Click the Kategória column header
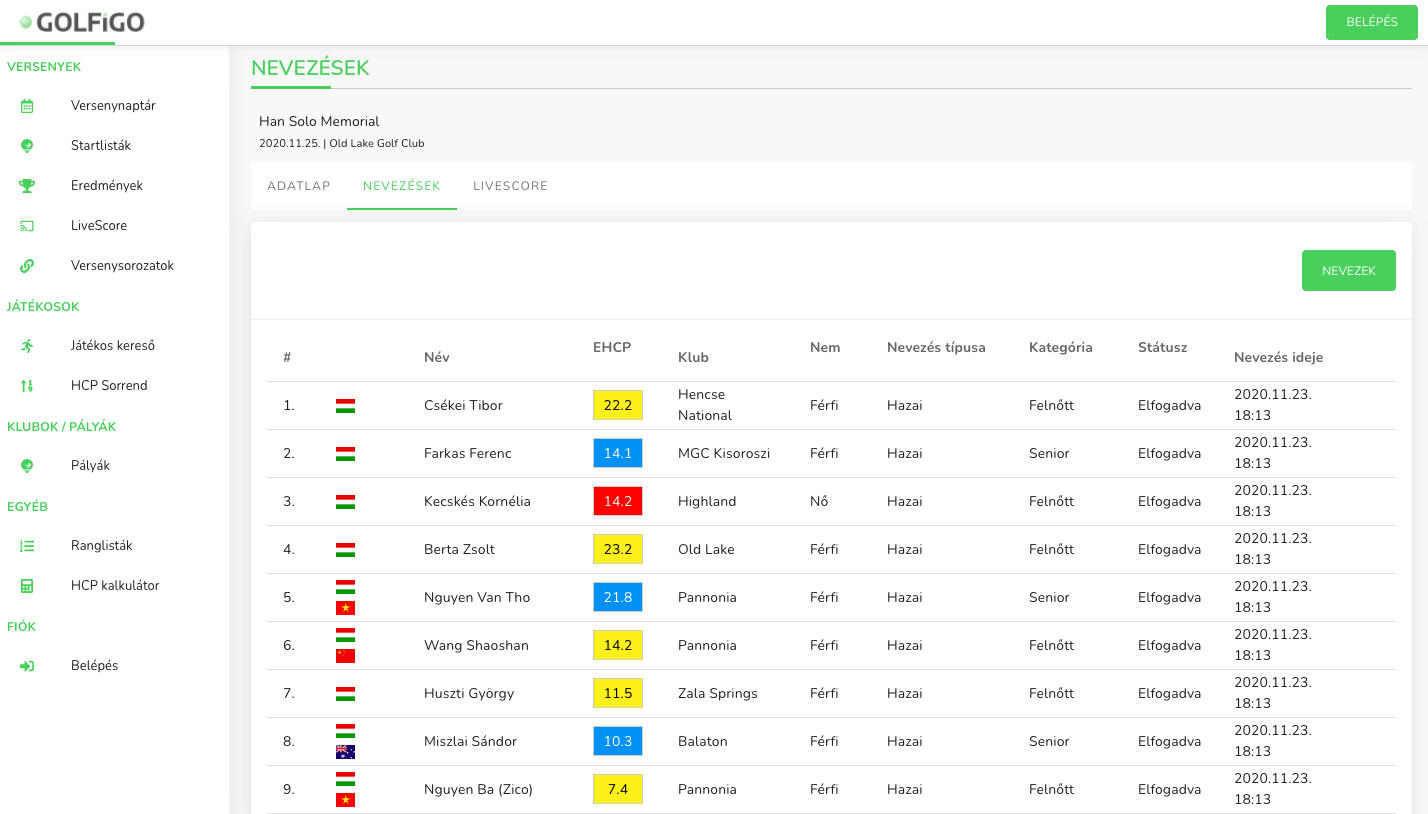The image size is (1428, 814). pyautogui.click(x=1060, y=347)
